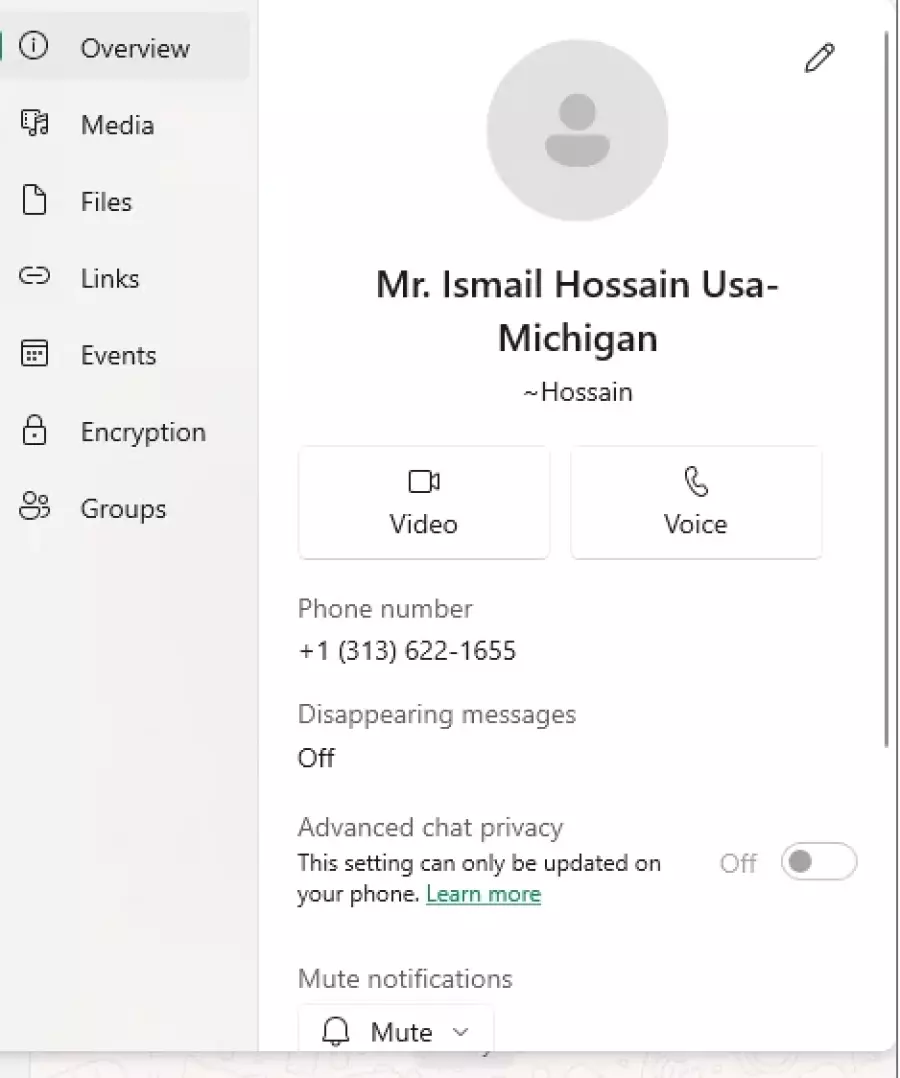This screenshot has width=900, height=1078.
Task: Click the contact's profile picture placeholder
Action: point(577,130)
